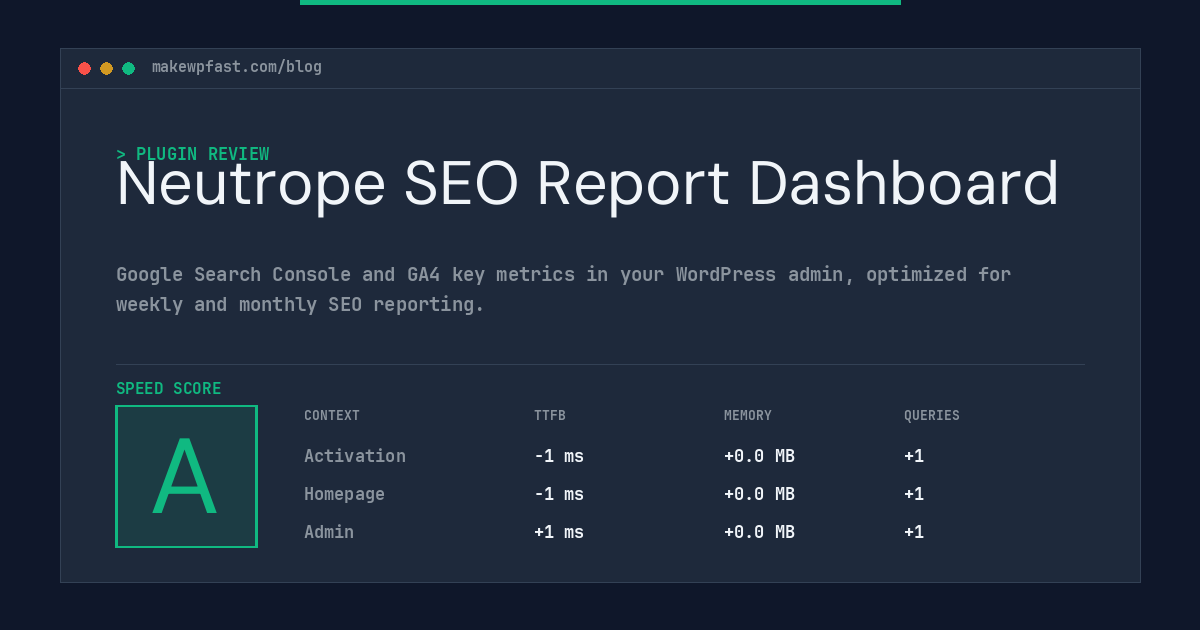Click the Activation queries value +1
This screenshot has width=1200, height=630.
tap(914, 456)
